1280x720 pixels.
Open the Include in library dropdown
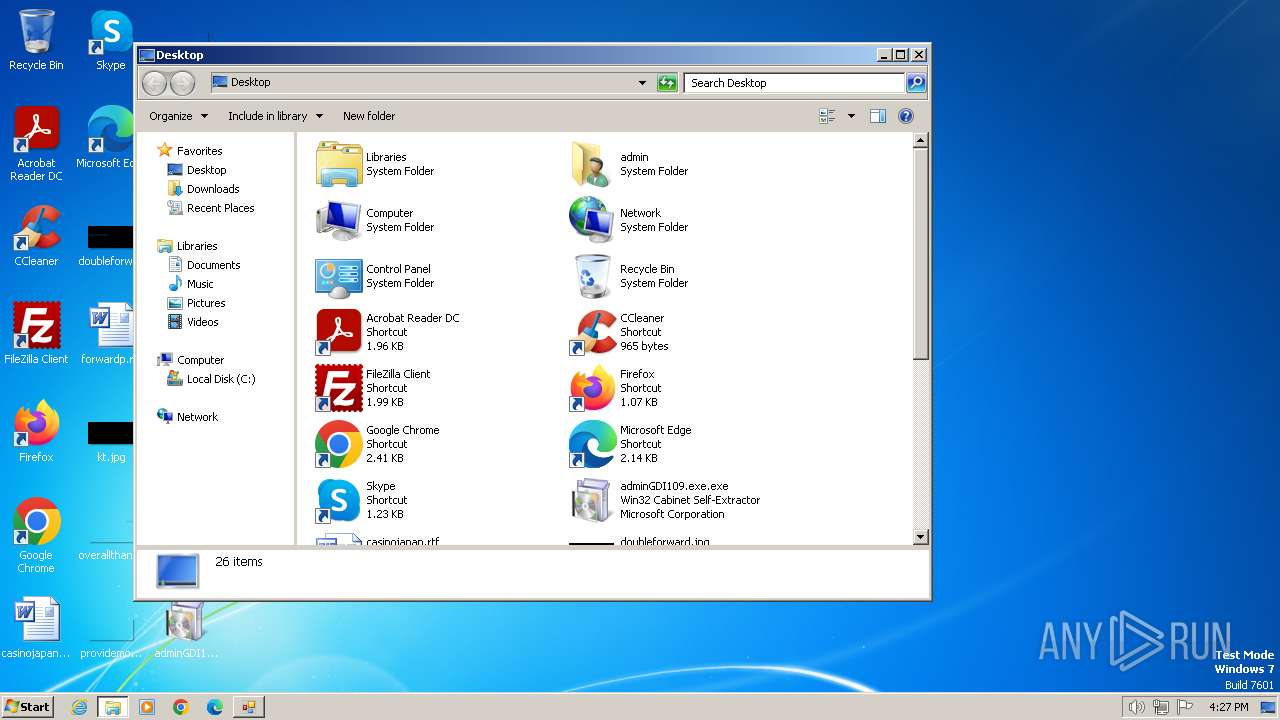click(275, 116)
